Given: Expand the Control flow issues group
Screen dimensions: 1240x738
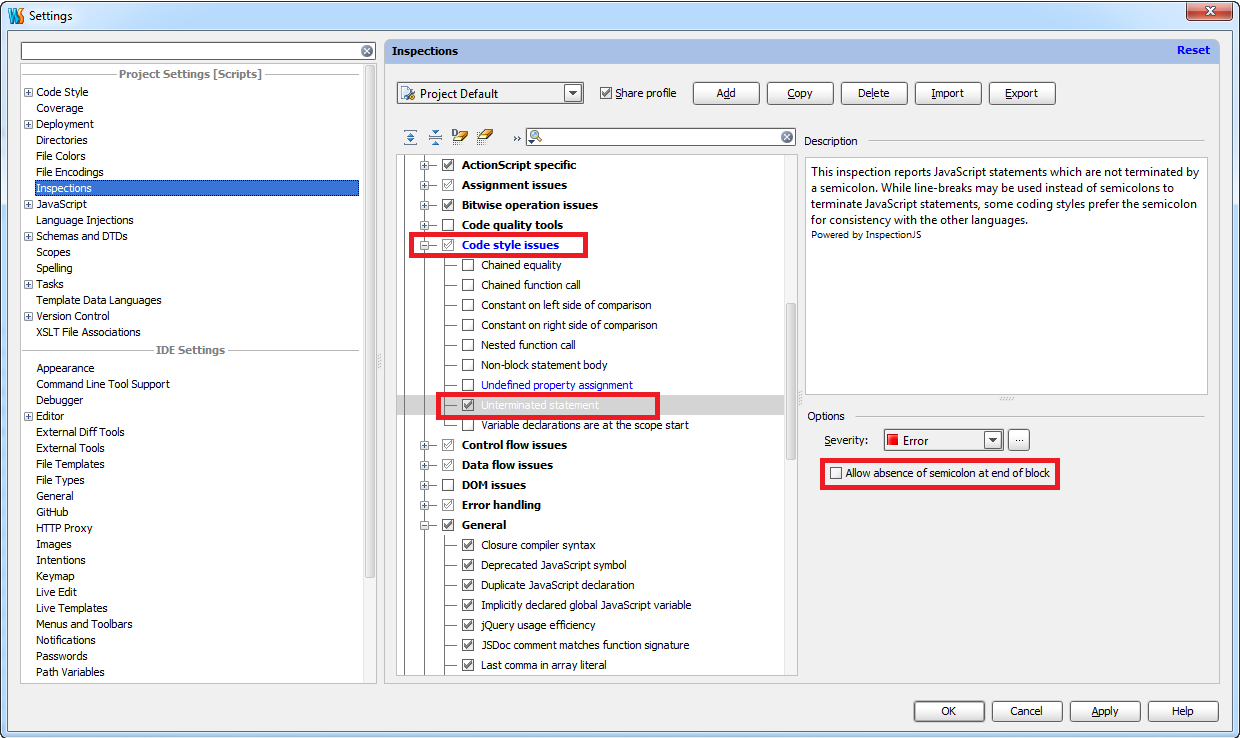Looking at the screenshot, I should [424, 445].
